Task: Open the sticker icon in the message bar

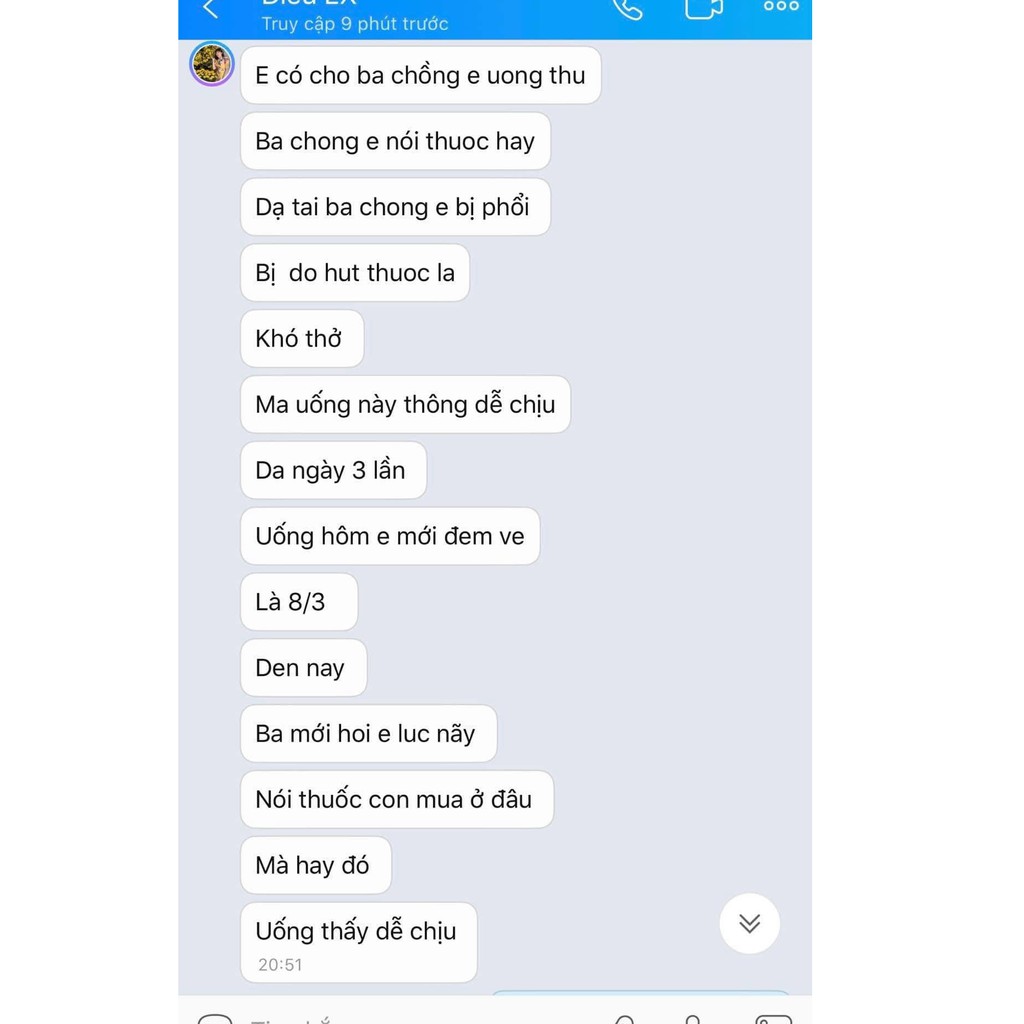Action: pyautogui.click(x=215, y=1019)
